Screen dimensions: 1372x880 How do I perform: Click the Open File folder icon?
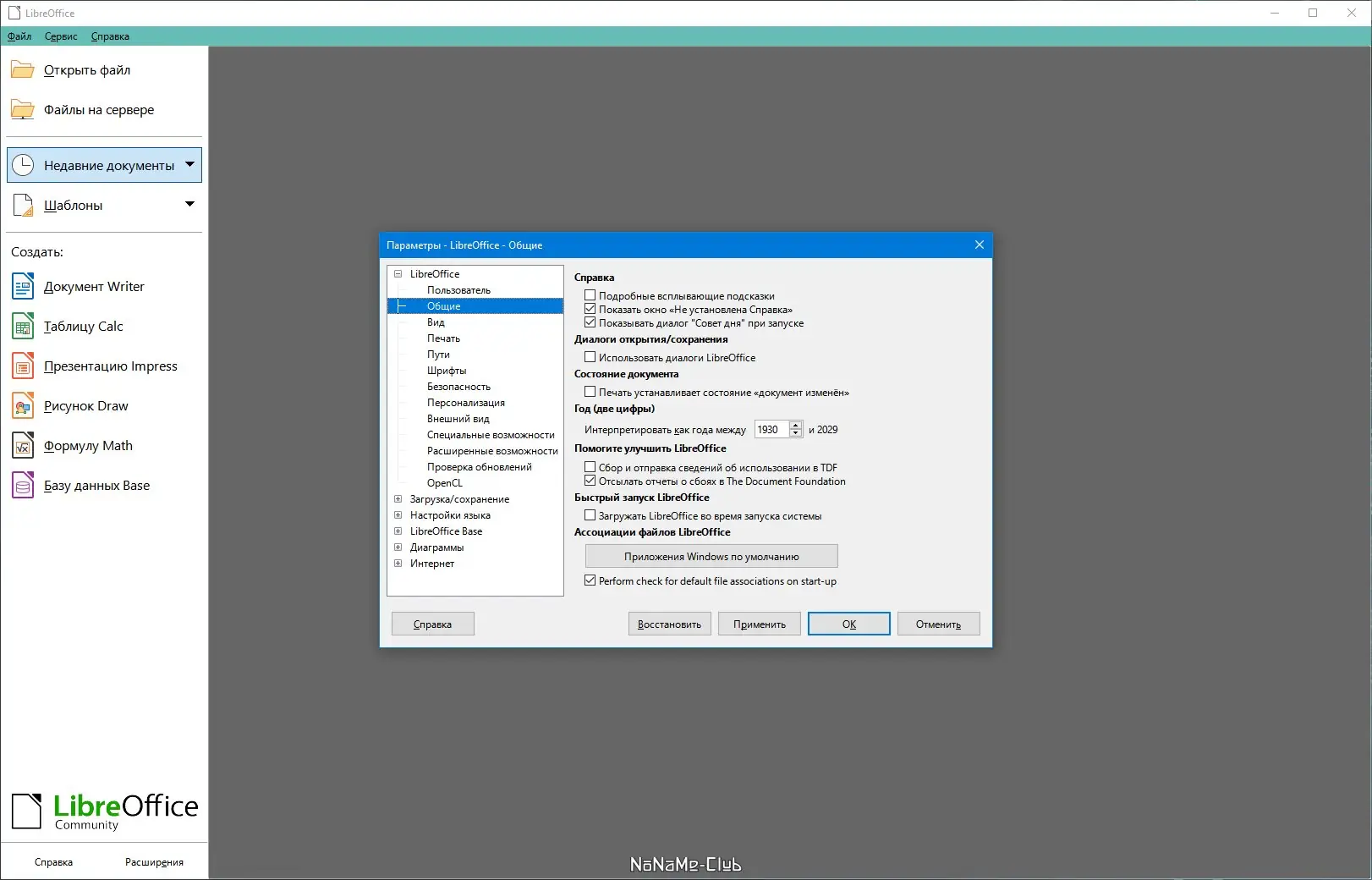tap(23, 70)
